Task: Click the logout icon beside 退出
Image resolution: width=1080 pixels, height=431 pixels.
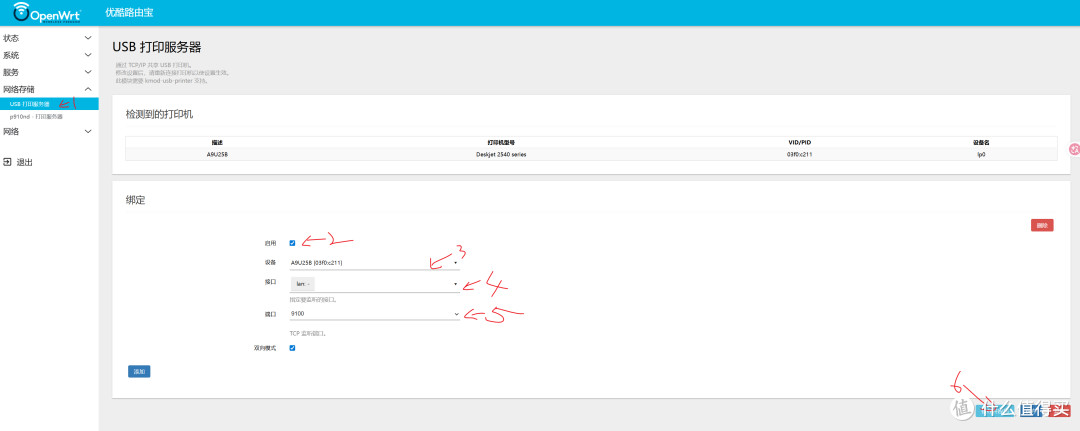Action: click(x=7, y=162)
